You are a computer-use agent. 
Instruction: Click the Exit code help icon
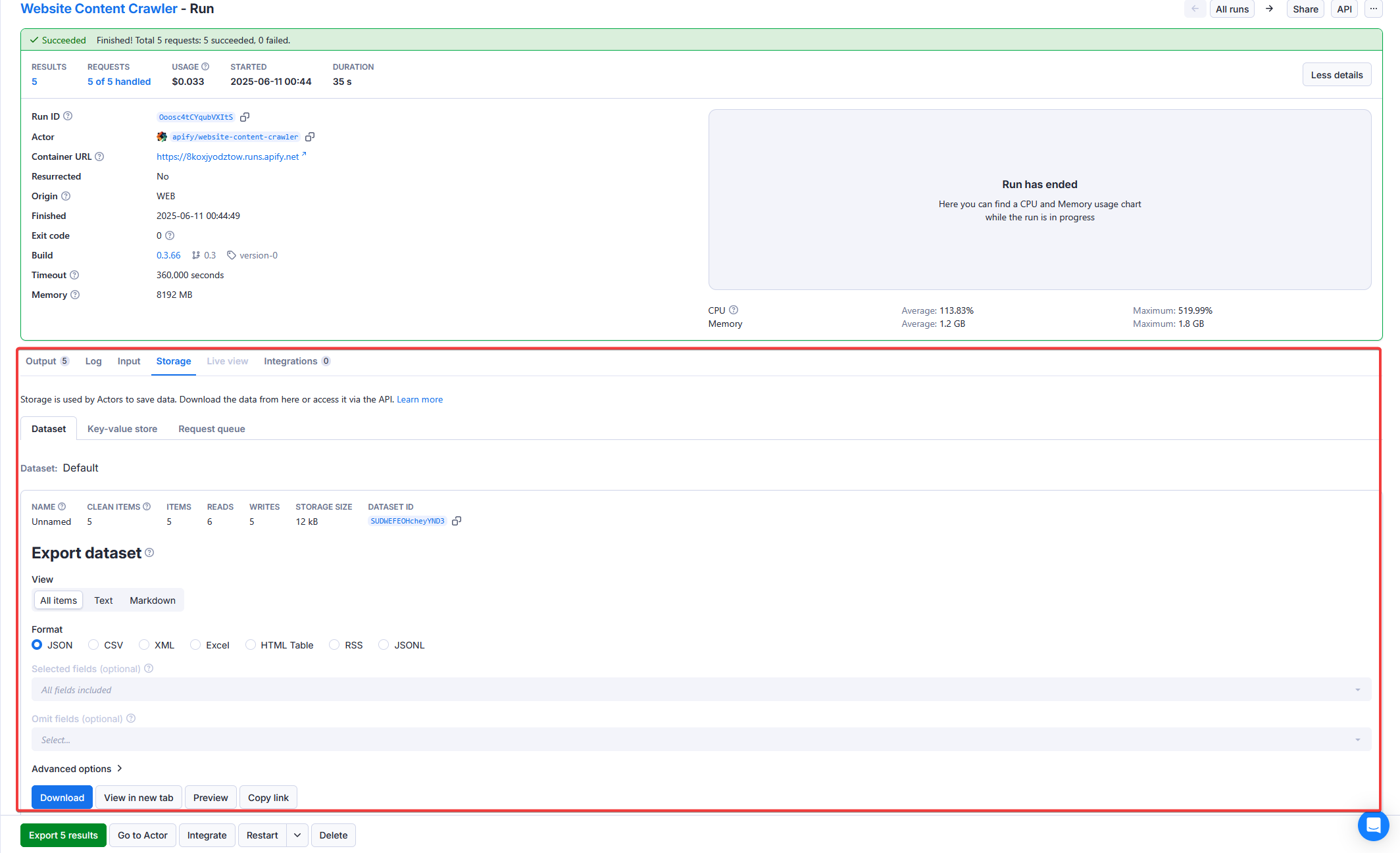click(170, 235)
